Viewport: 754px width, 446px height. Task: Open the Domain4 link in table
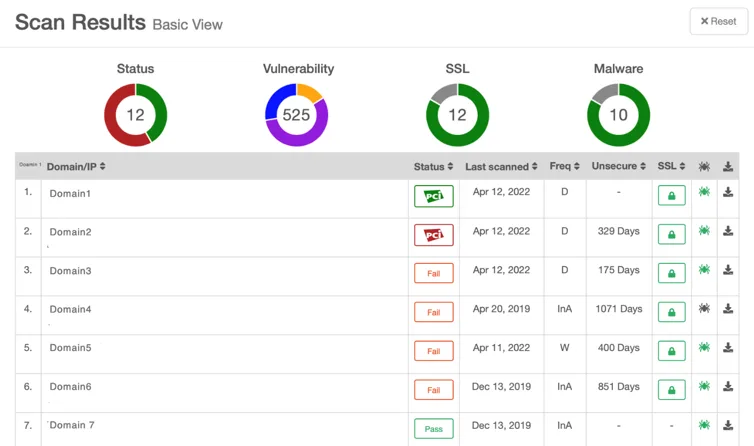pos(70,309)
